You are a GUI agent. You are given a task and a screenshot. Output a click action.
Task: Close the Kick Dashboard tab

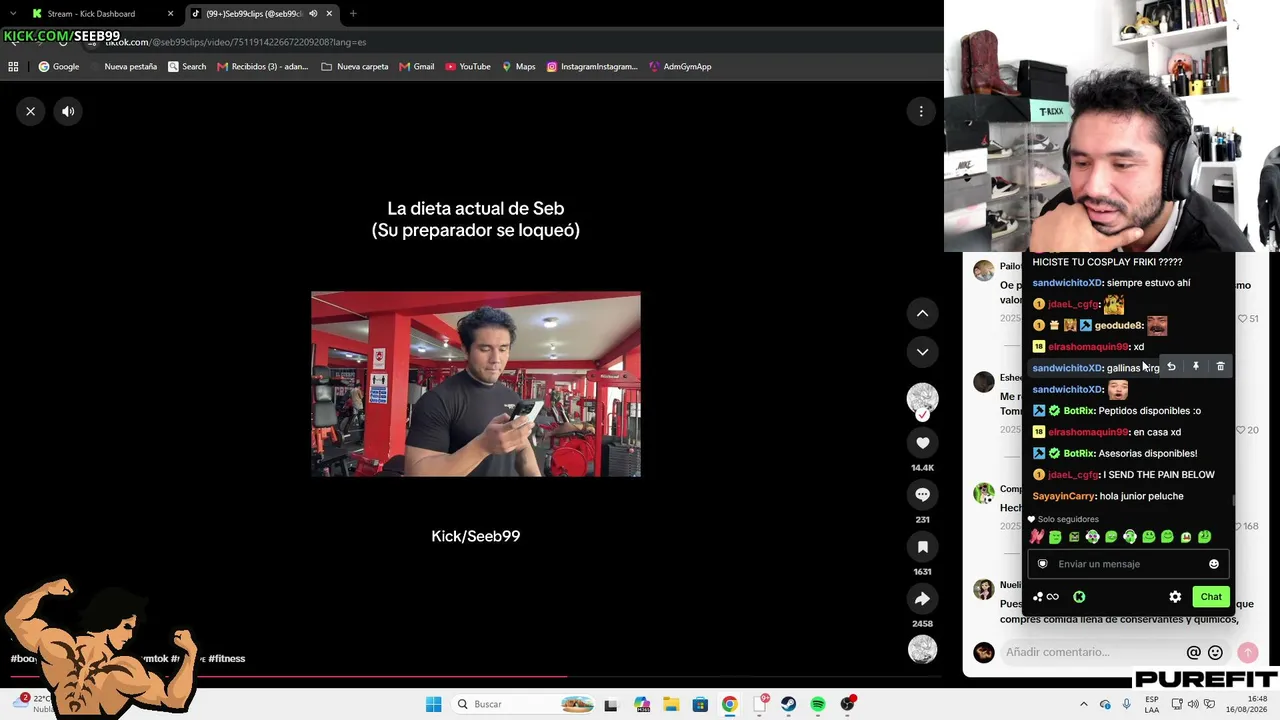pos(170,14)
